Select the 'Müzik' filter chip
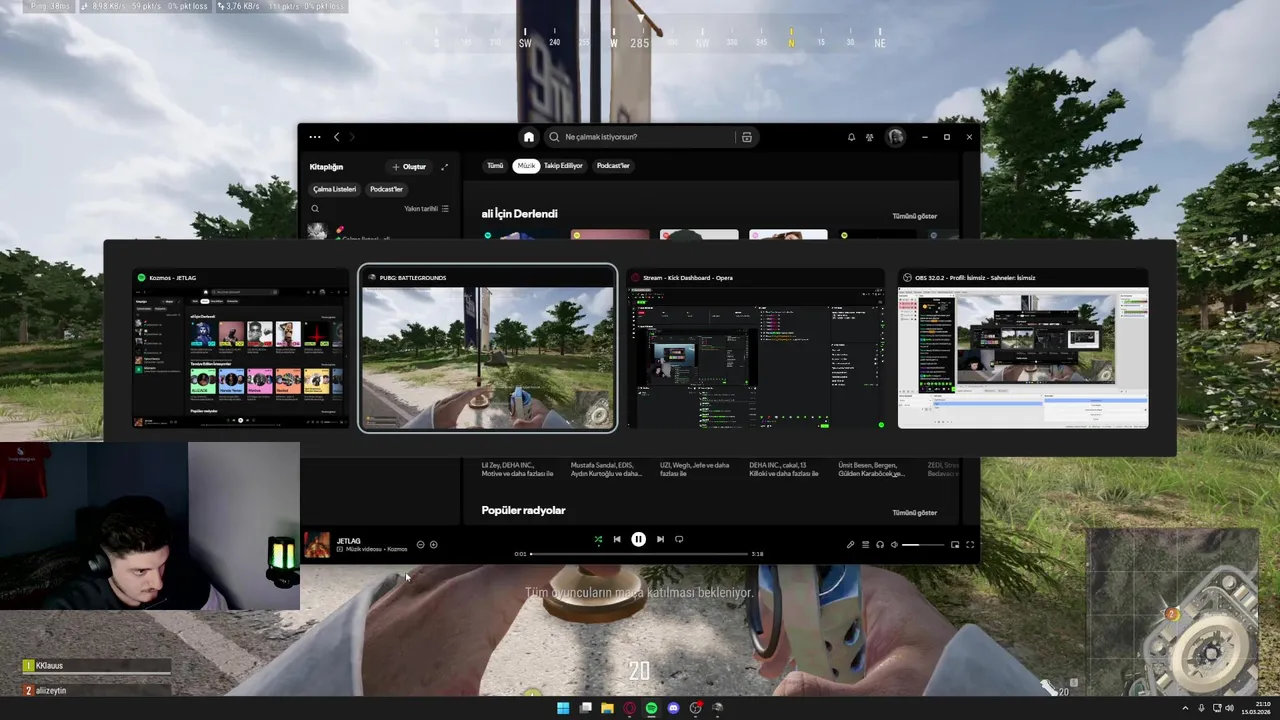Image resolution: width=1280 pixels, height=720 pixels. click(526, 166)
